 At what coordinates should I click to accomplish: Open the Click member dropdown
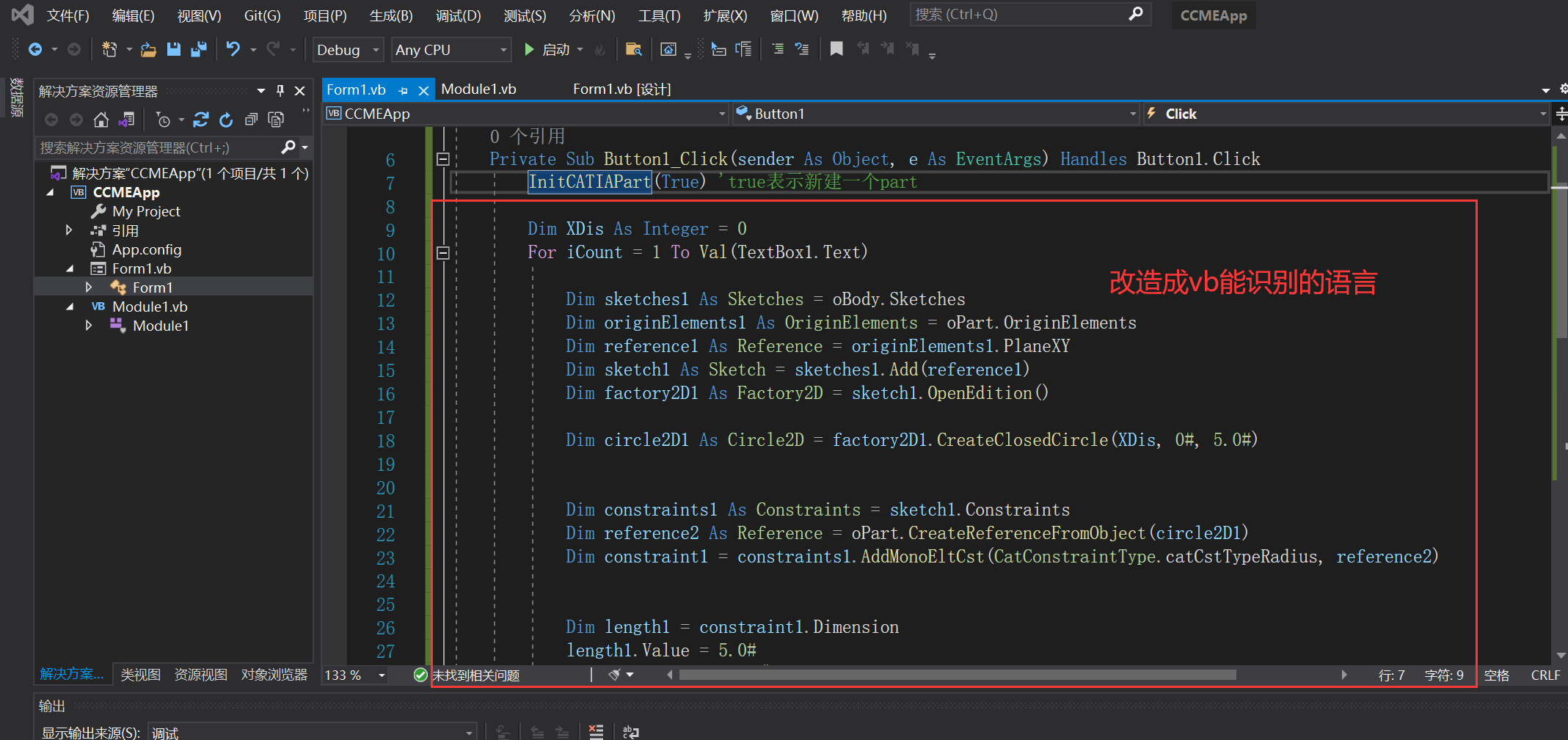(x=1346, y=114)
